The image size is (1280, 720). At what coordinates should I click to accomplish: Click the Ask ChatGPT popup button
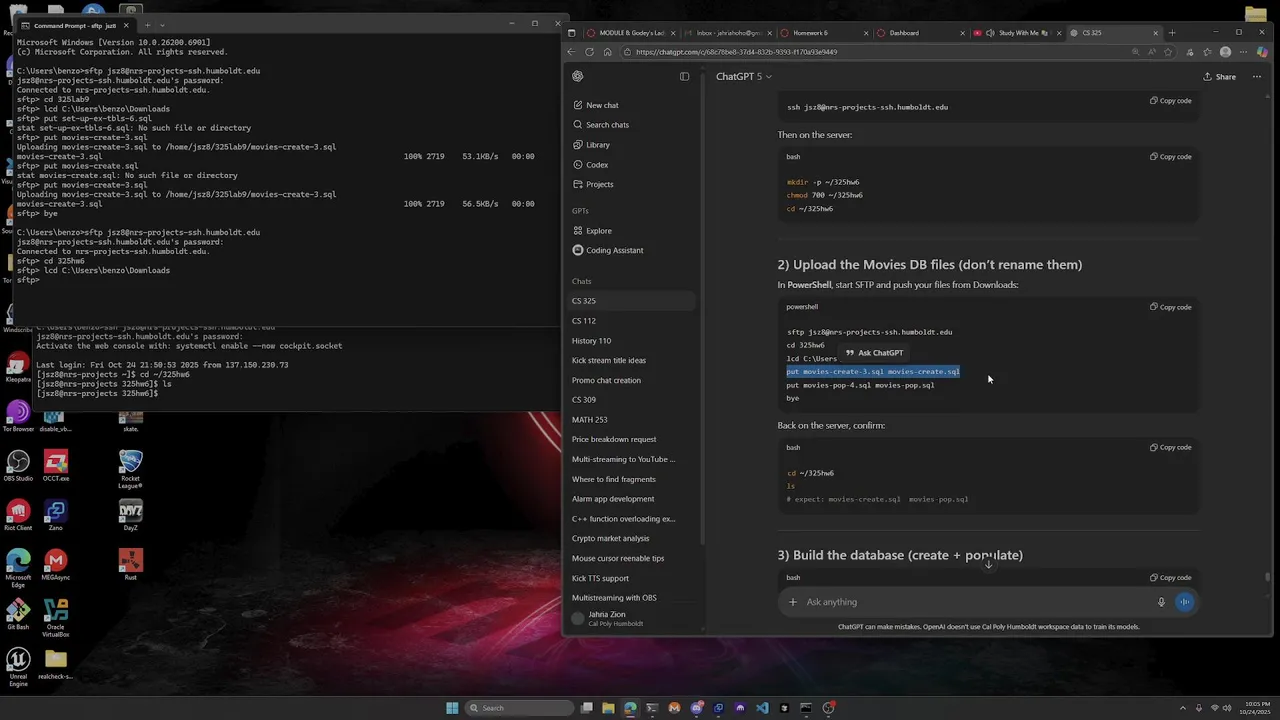point(875,353)
